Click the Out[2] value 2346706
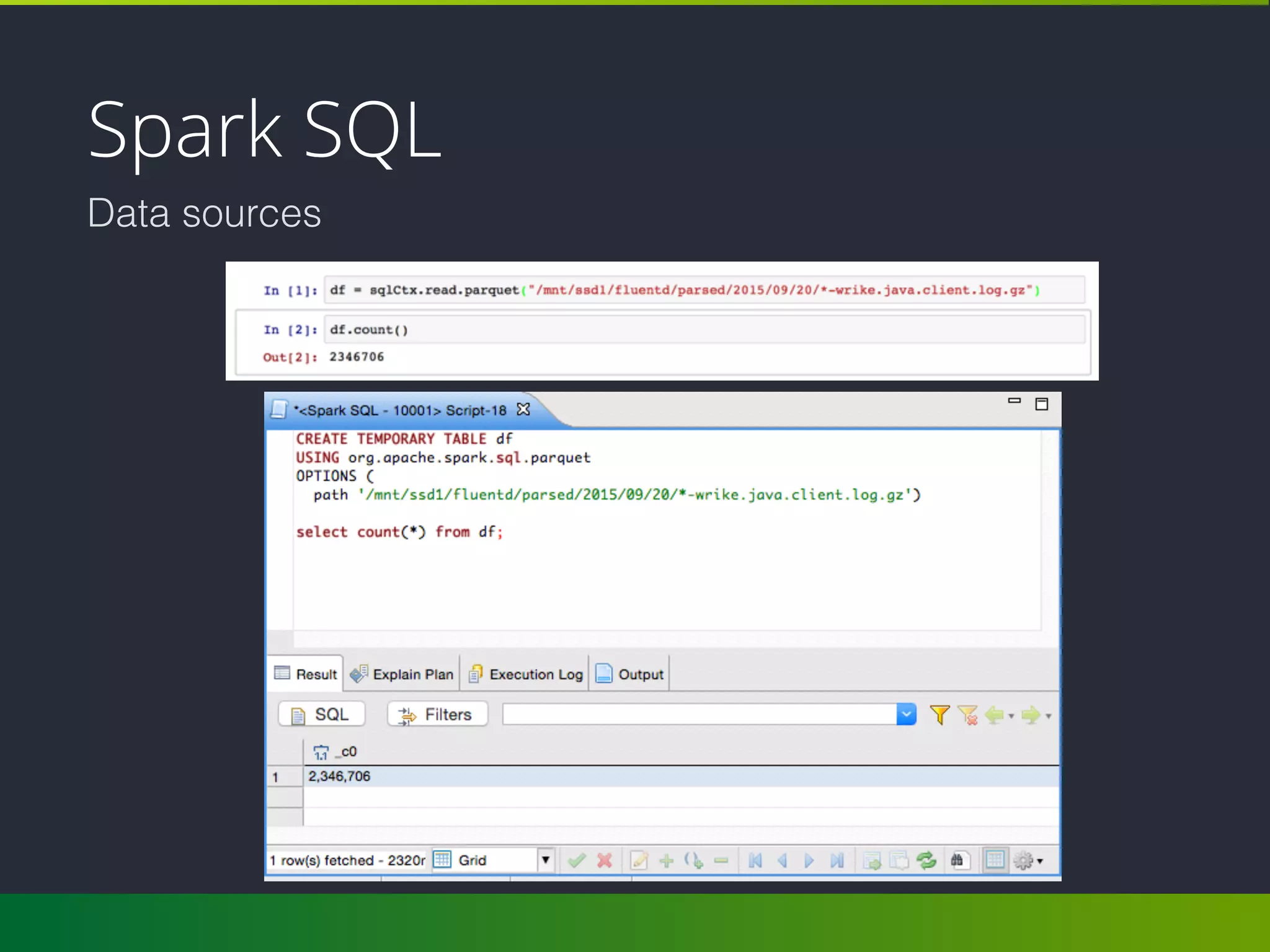 [x=357, y=356]
